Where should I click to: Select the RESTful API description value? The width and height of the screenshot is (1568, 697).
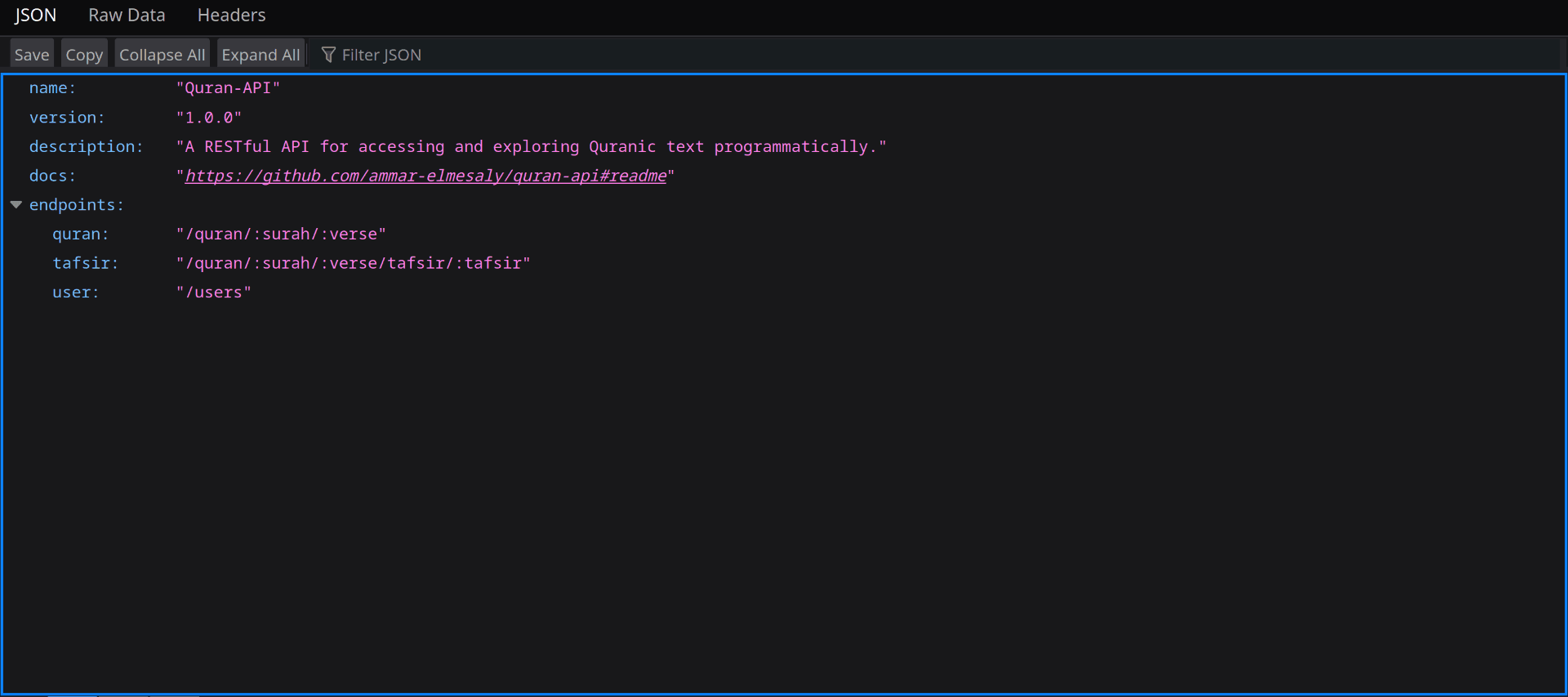point(531,146)
